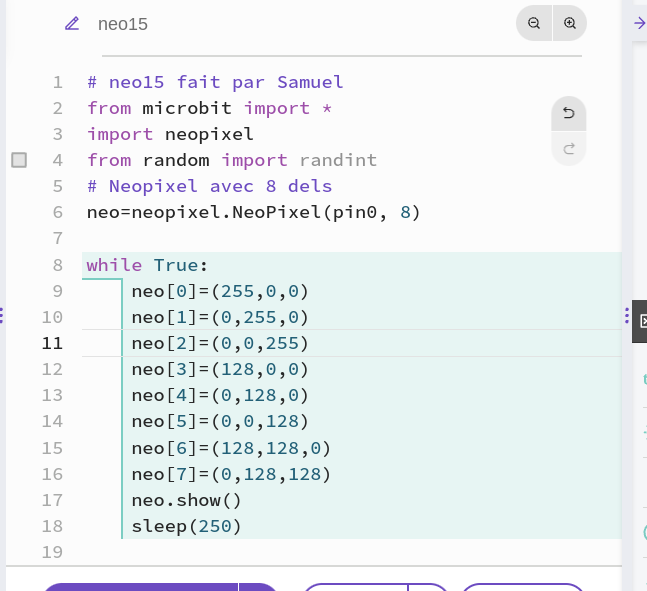647x591 pixels.
Task: Click the left sidebar grip dots handle
Action: click(2, 315)
